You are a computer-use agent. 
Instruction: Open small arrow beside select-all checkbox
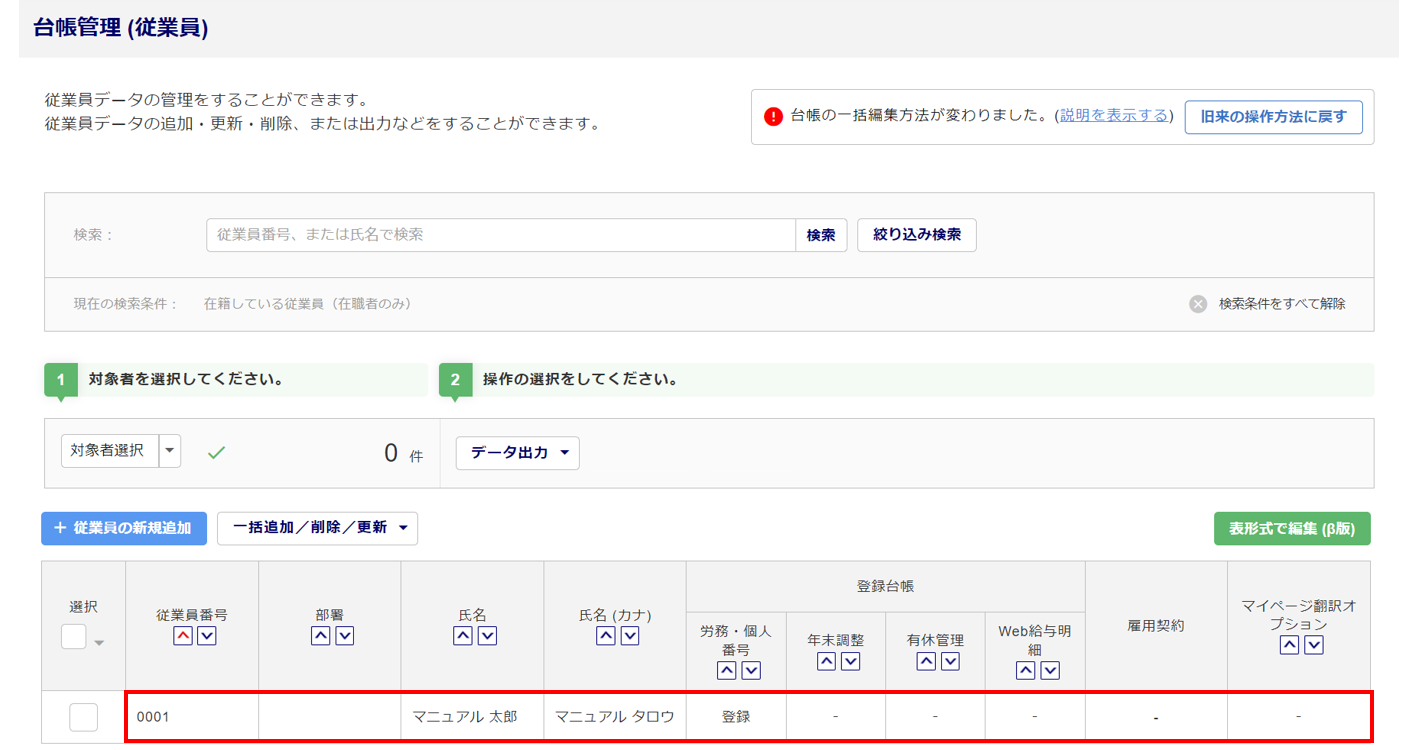coord(99,643)
